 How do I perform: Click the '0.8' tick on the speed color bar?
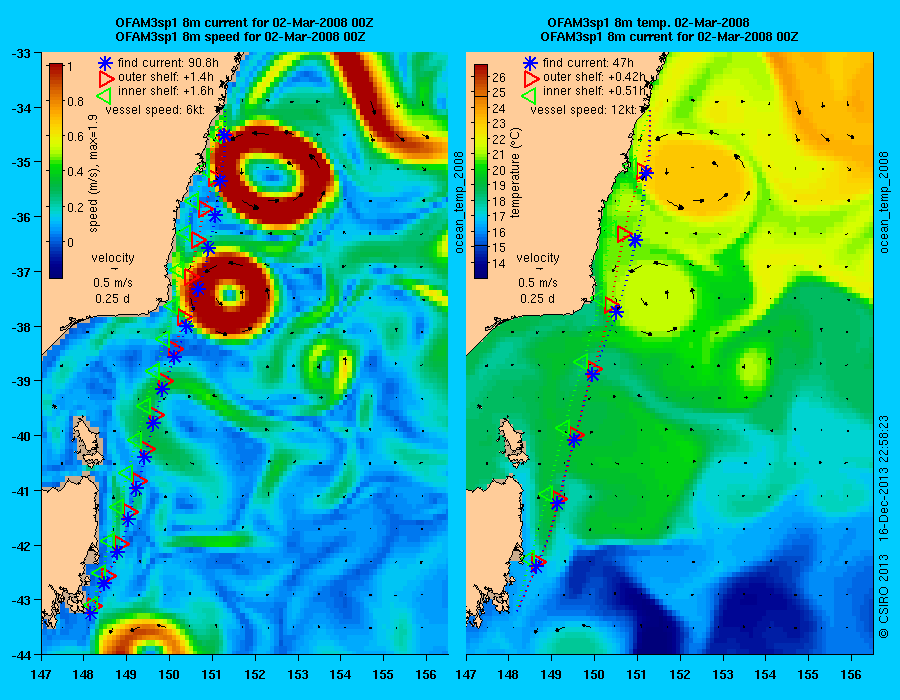75,102
